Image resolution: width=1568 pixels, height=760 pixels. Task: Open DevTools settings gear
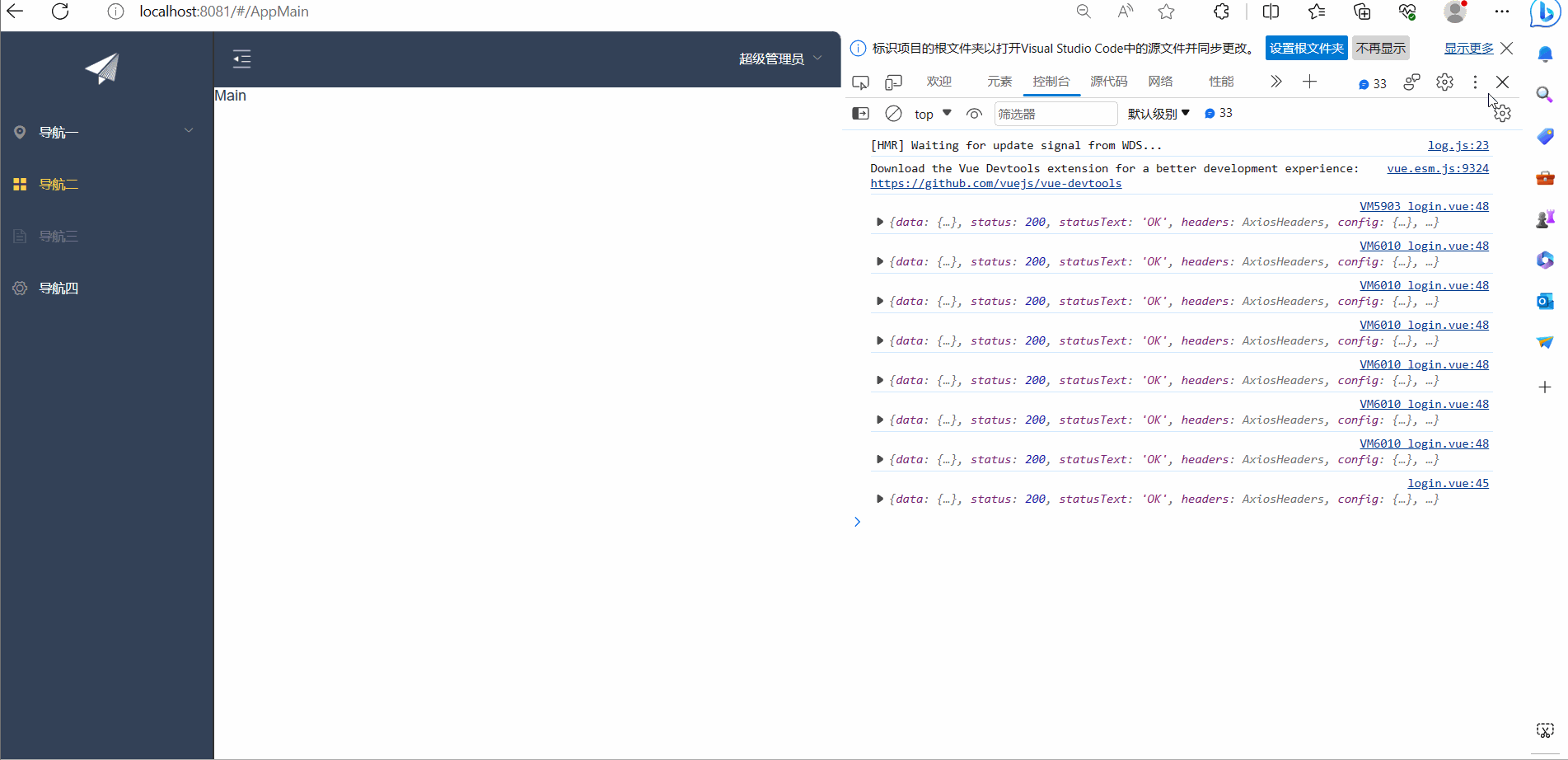[x=1444, y=82]
